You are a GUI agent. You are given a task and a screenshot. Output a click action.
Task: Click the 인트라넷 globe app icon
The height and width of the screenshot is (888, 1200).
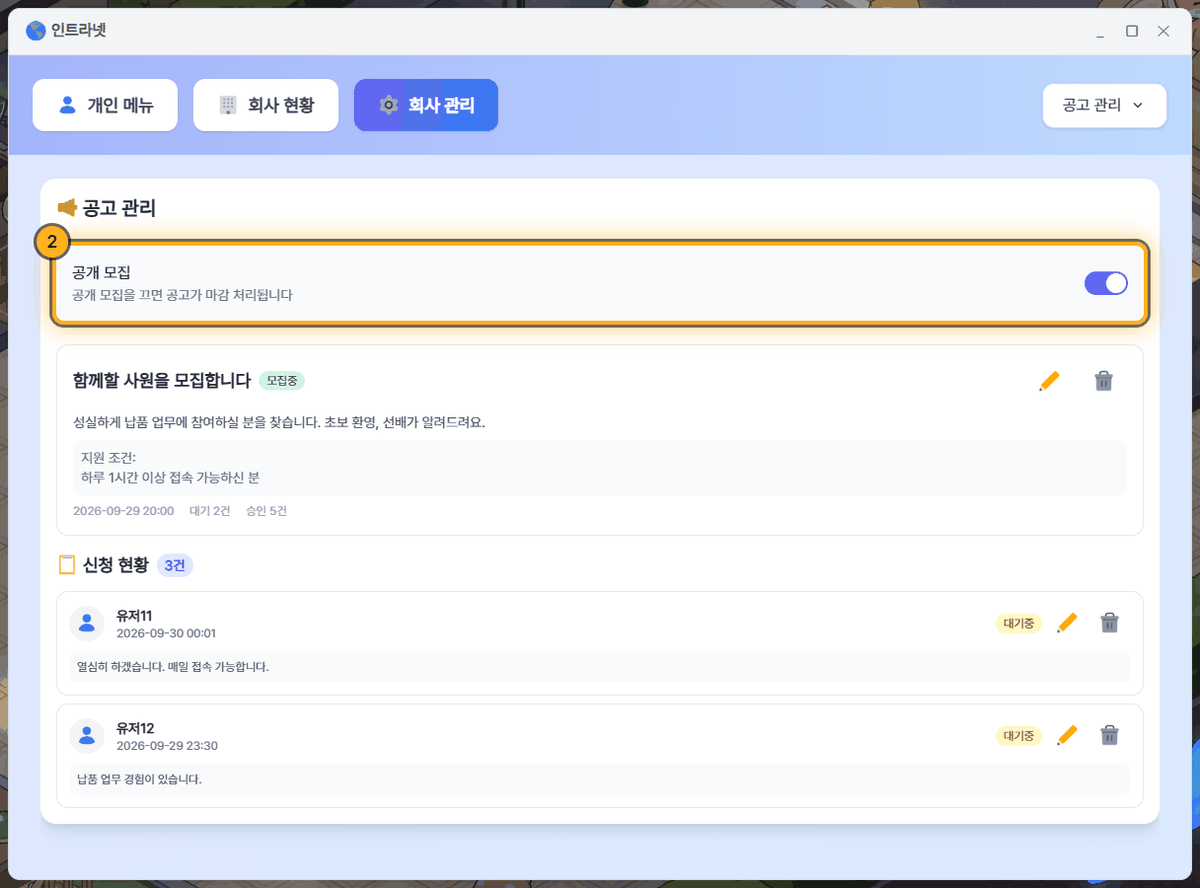[36, 31]
